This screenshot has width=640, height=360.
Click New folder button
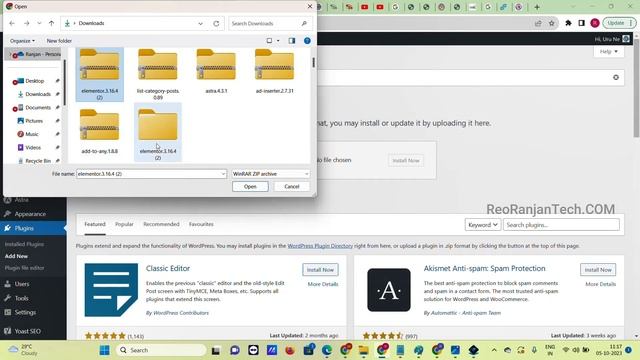pos(59,41)
